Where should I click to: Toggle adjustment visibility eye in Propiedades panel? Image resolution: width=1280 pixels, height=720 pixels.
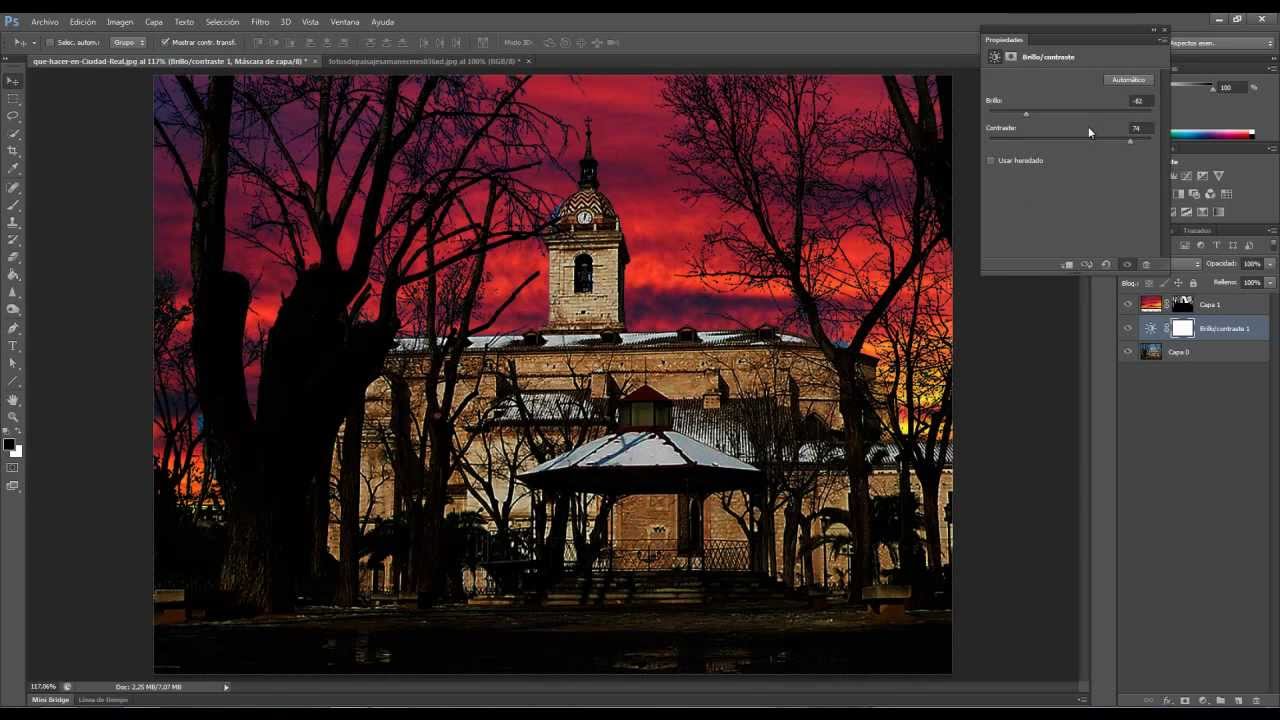point(1127,264)
